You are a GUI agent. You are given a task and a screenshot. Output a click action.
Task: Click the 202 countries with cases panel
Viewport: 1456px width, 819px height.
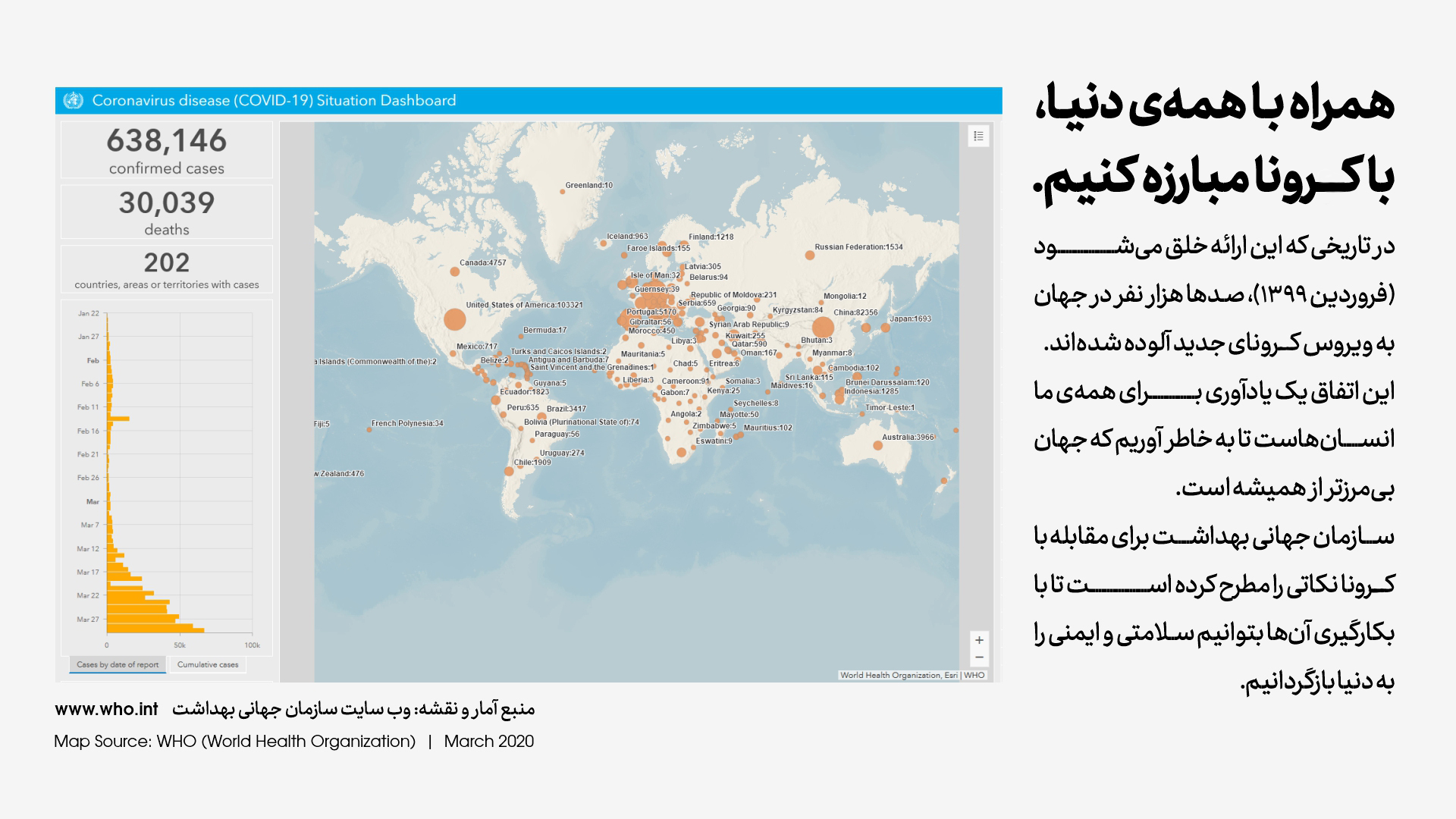tap(167, 269)
